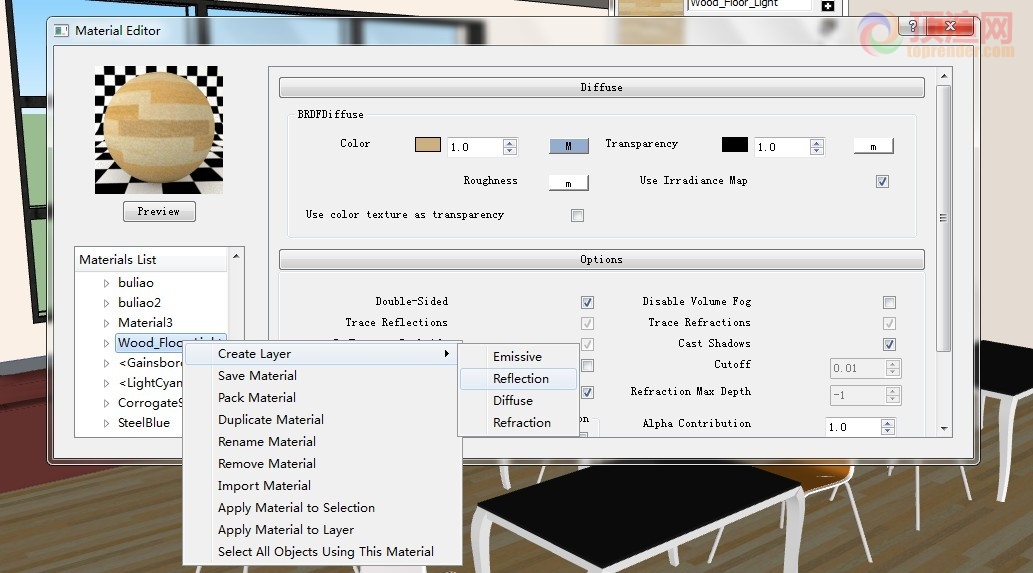Toggle Trace Reflections checkbox
This screenshot has width=1033, height=573.
587,323
